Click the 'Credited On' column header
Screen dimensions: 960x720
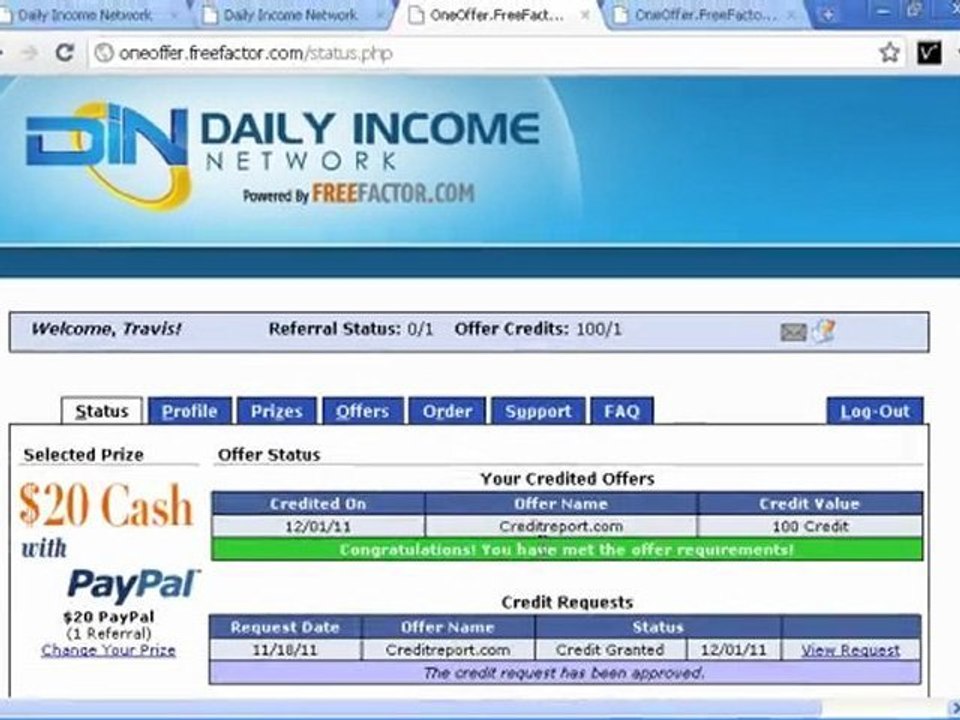click(318, 504)
